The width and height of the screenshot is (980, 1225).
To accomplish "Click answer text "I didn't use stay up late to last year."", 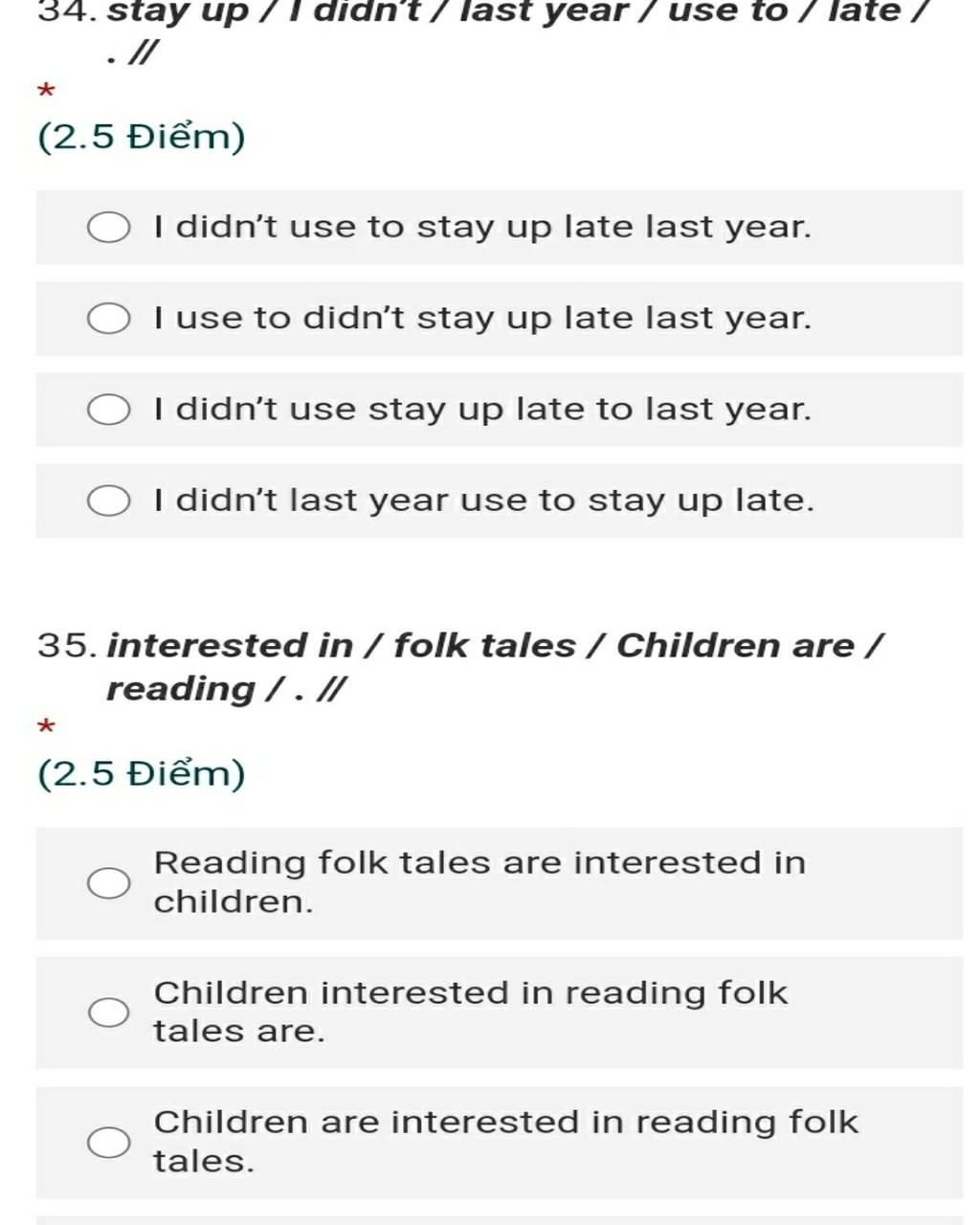I will pyautogui.click(x=482, y=410).
